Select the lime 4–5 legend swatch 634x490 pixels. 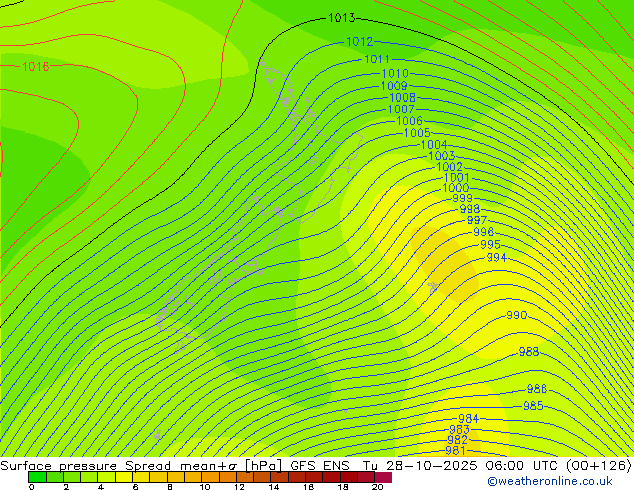pyautogui.click(x=107, y=477)
